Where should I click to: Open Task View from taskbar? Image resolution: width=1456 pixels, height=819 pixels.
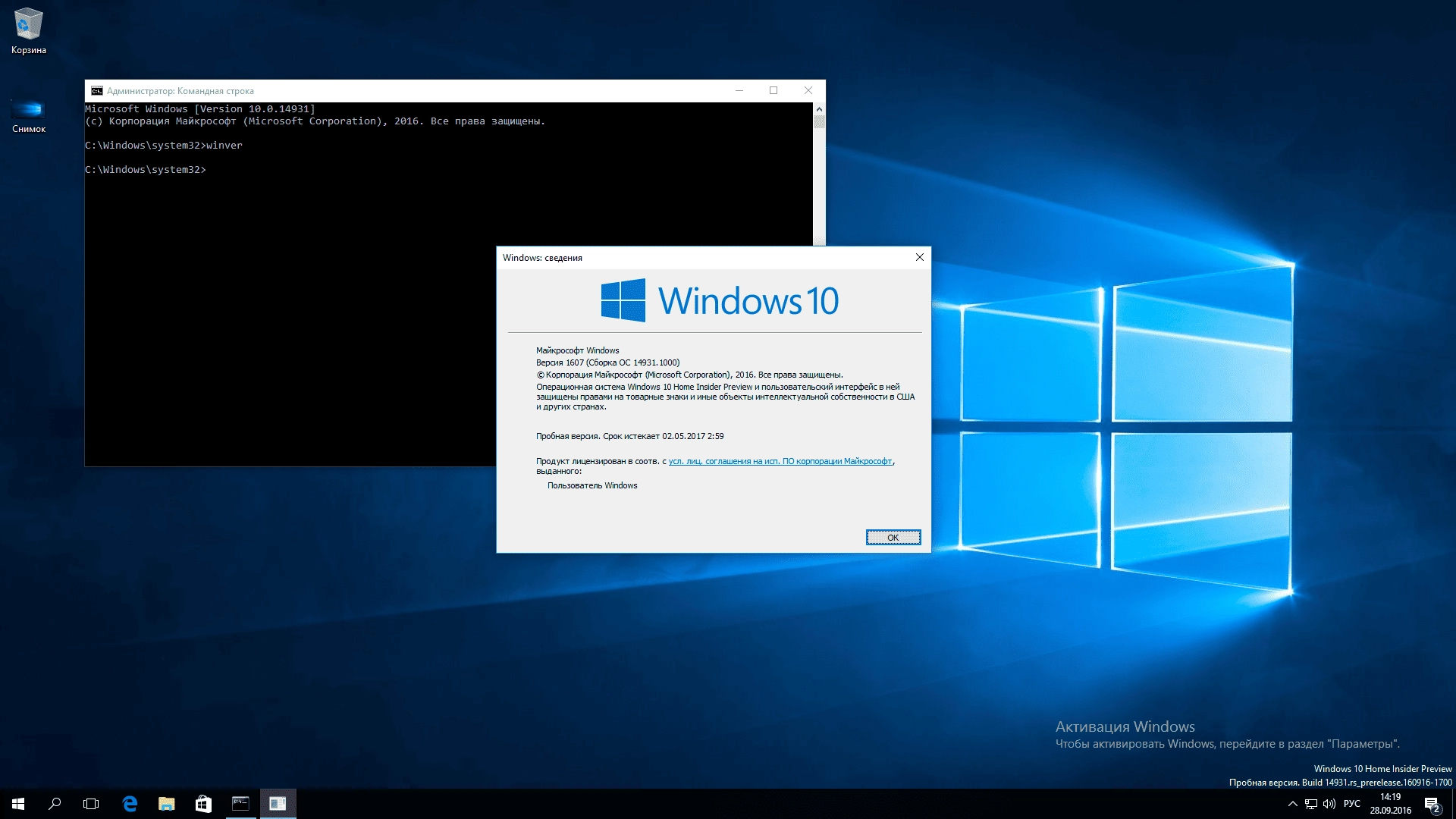click(x=91, y=804)
